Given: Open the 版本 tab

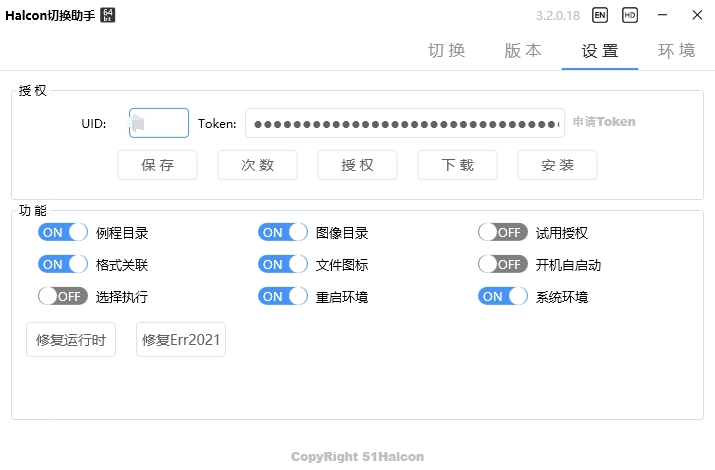Looking at the screenshot, I should [x=523, y=51].
